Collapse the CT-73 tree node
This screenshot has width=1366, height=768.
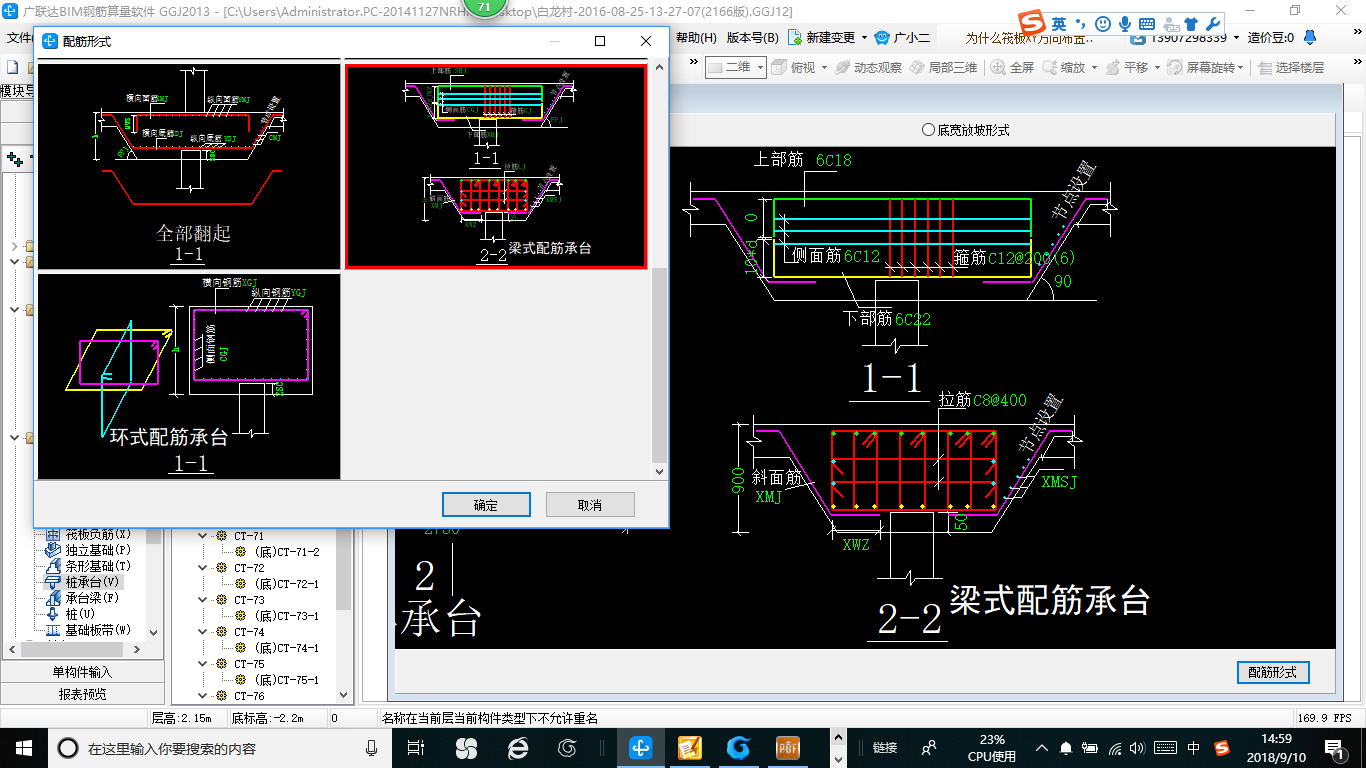click(203, 600)
